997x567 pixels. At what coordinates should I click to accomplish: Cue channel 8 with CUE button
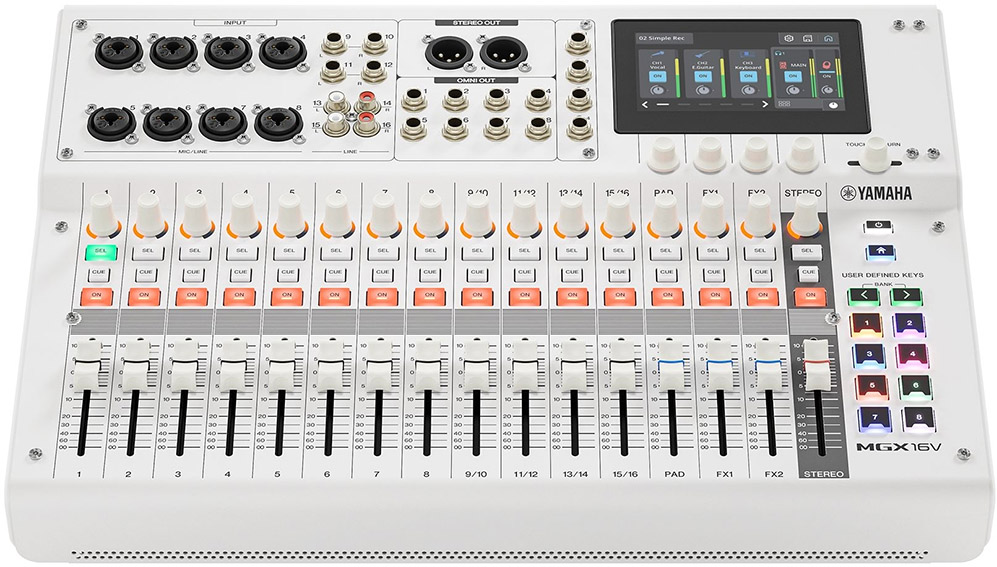(x=430, y=273)
